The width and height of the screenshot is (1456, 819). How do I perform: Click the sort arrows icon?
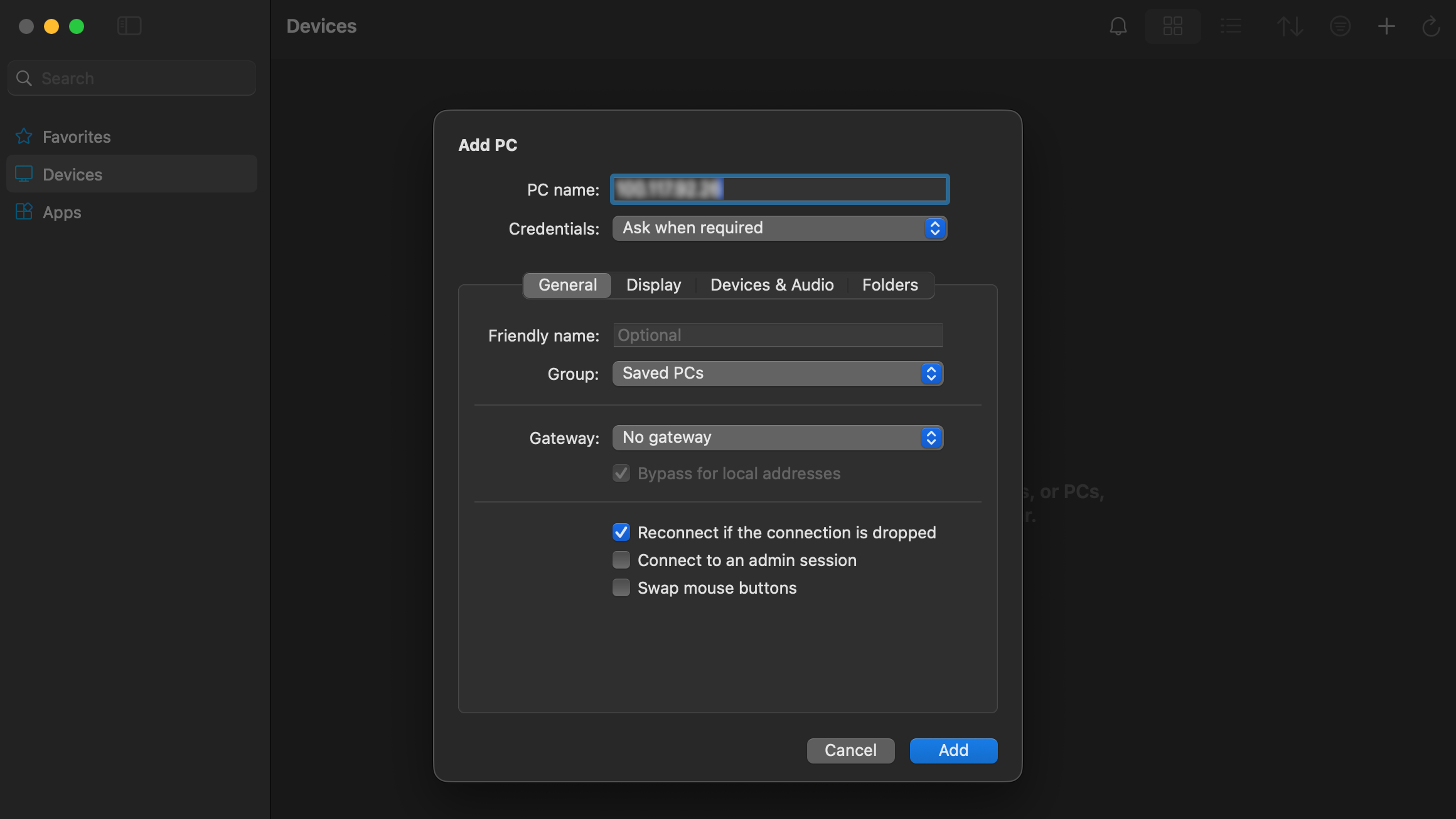point(1290,26)
